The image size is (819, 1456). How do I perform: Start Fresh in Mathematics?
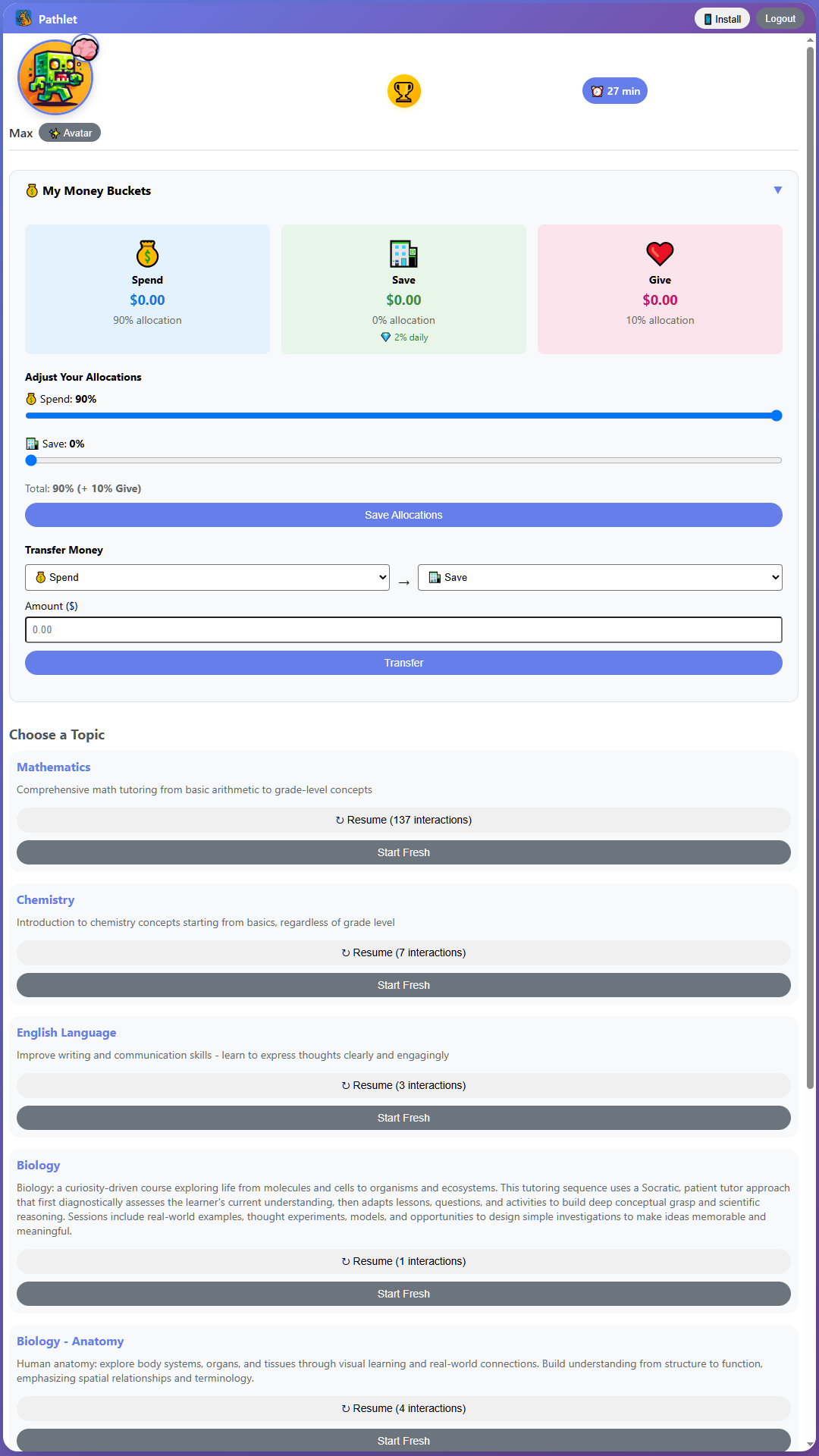point(403,852)
